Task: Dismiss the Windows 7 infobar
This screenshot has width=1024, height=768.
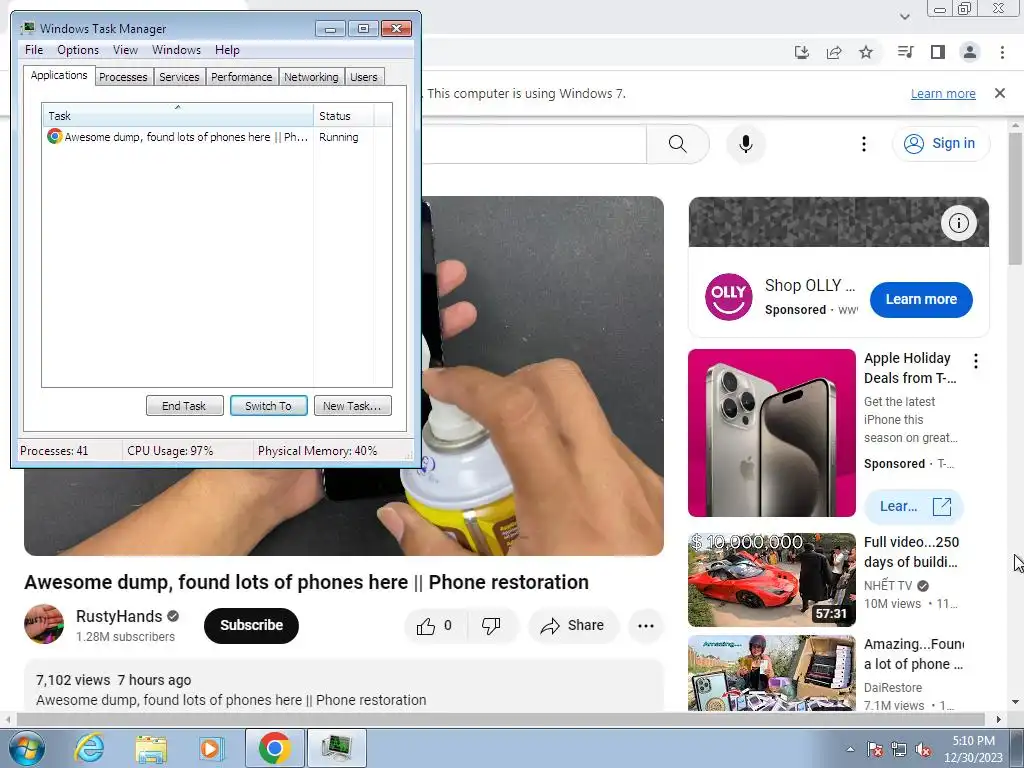Action: click(x=1000, y=93)
